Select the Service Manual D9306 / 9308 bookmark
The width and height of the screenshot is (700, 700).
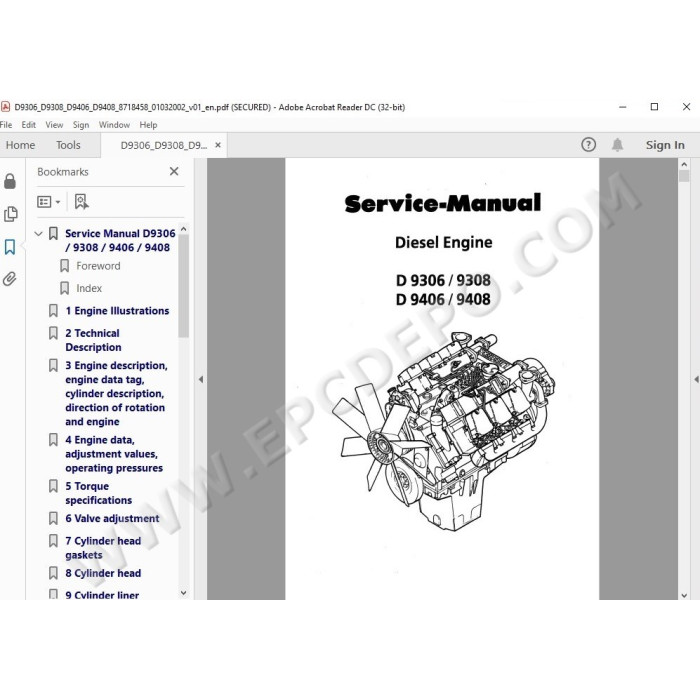click(x=120, y=240)
